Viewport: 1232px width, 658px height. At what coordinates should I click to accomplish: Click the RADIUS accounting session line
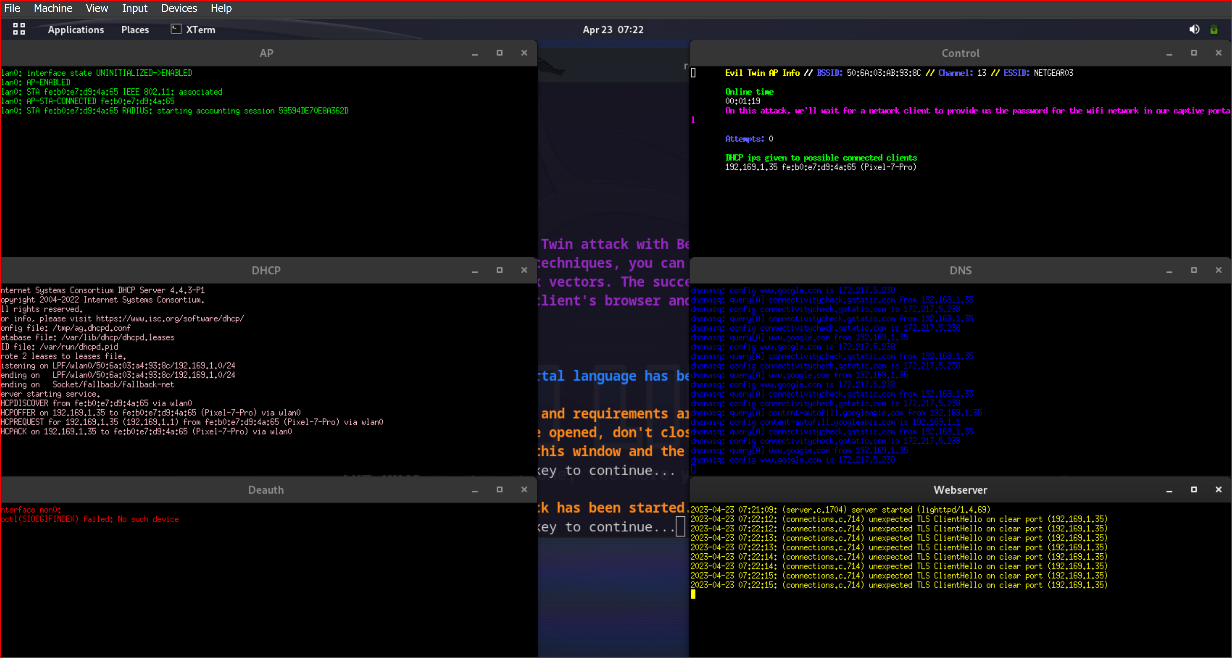pyautogui.click(x=174, y=110)
